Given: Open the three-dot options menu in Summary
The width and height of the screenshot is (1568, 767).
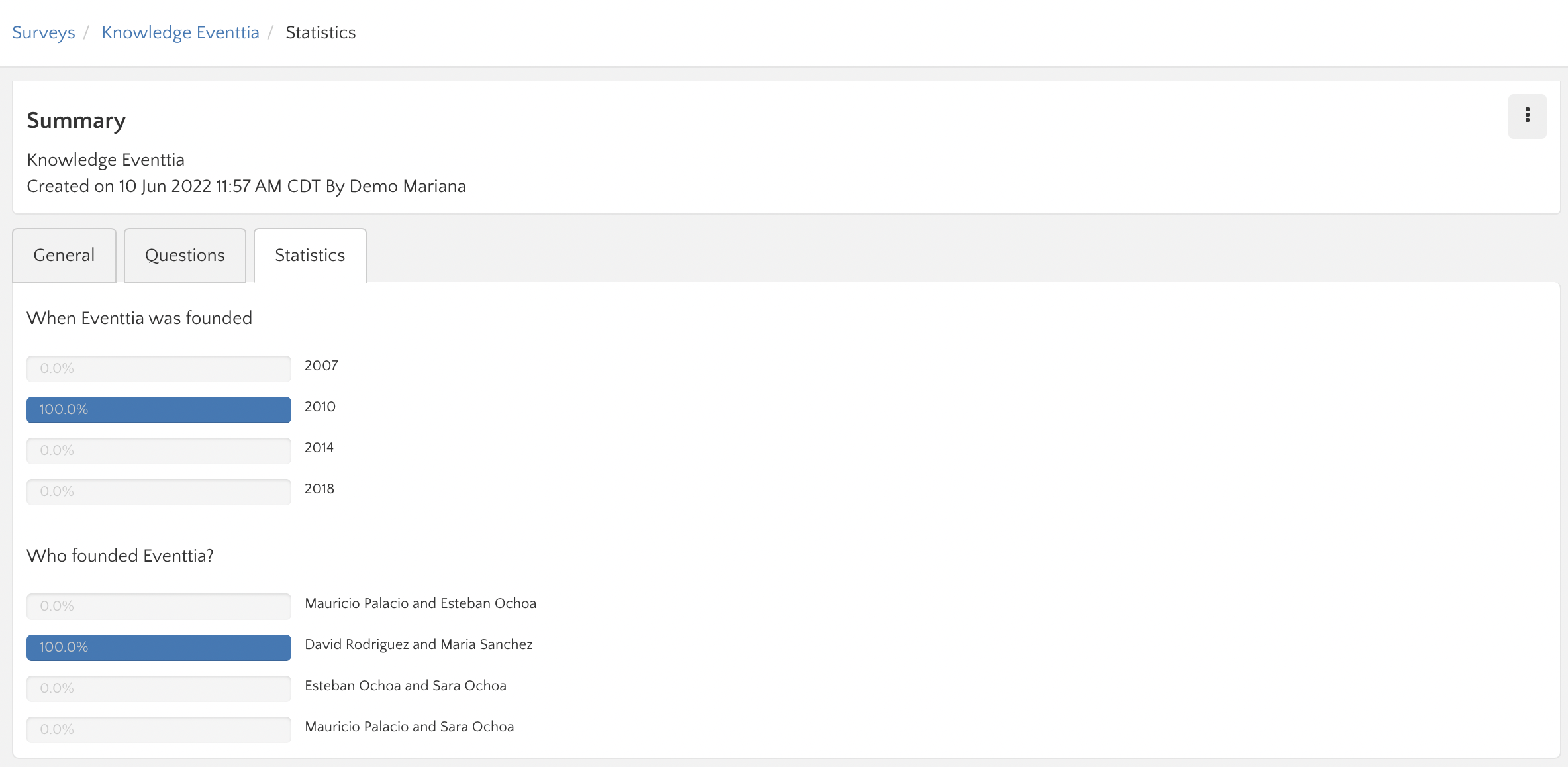Looking at the screenshot, I should click(x=1527, y=116).
